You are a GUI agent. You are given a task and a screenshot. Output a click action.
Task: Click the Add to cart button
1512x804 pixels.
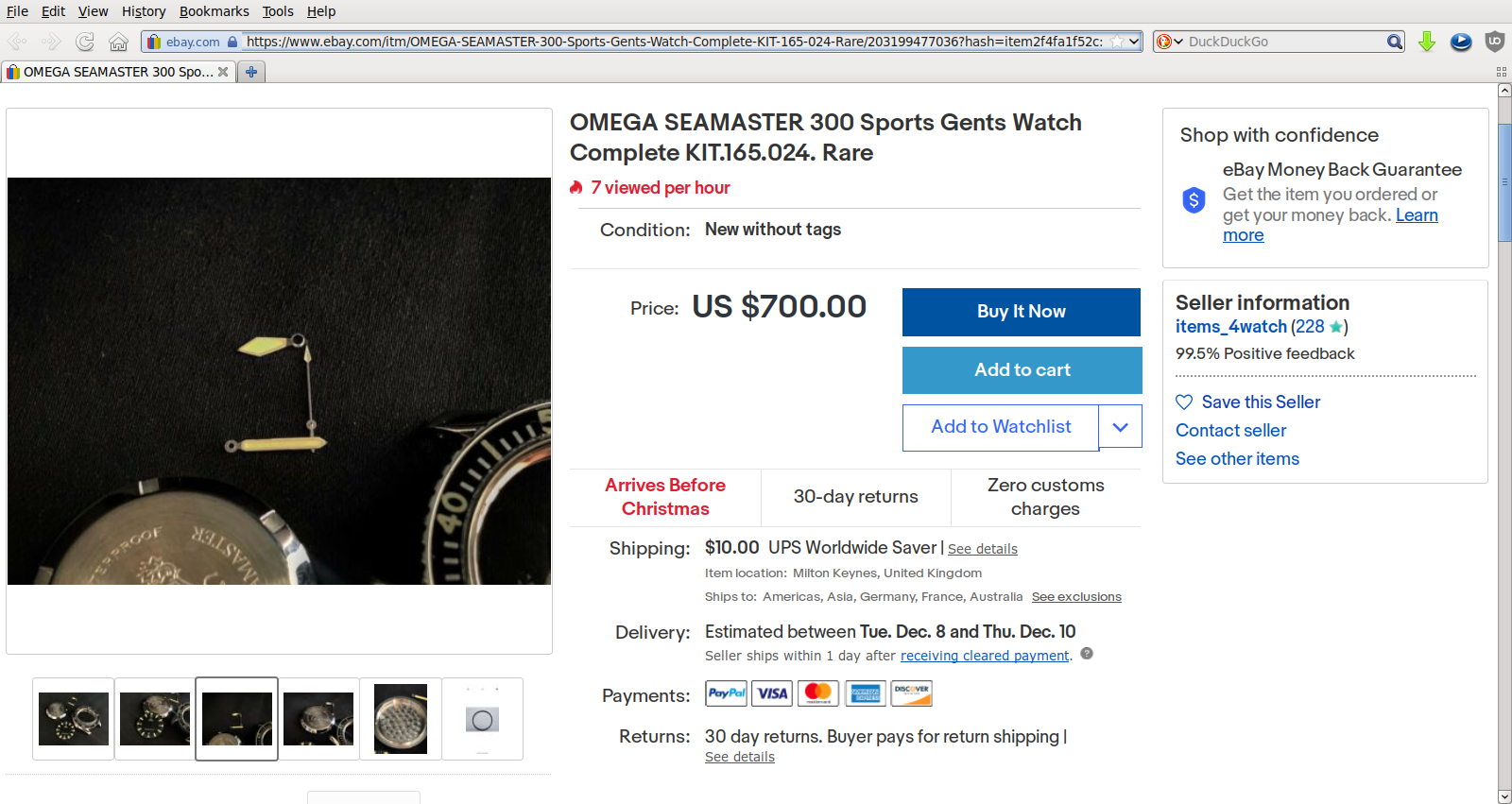[1022, 370]
